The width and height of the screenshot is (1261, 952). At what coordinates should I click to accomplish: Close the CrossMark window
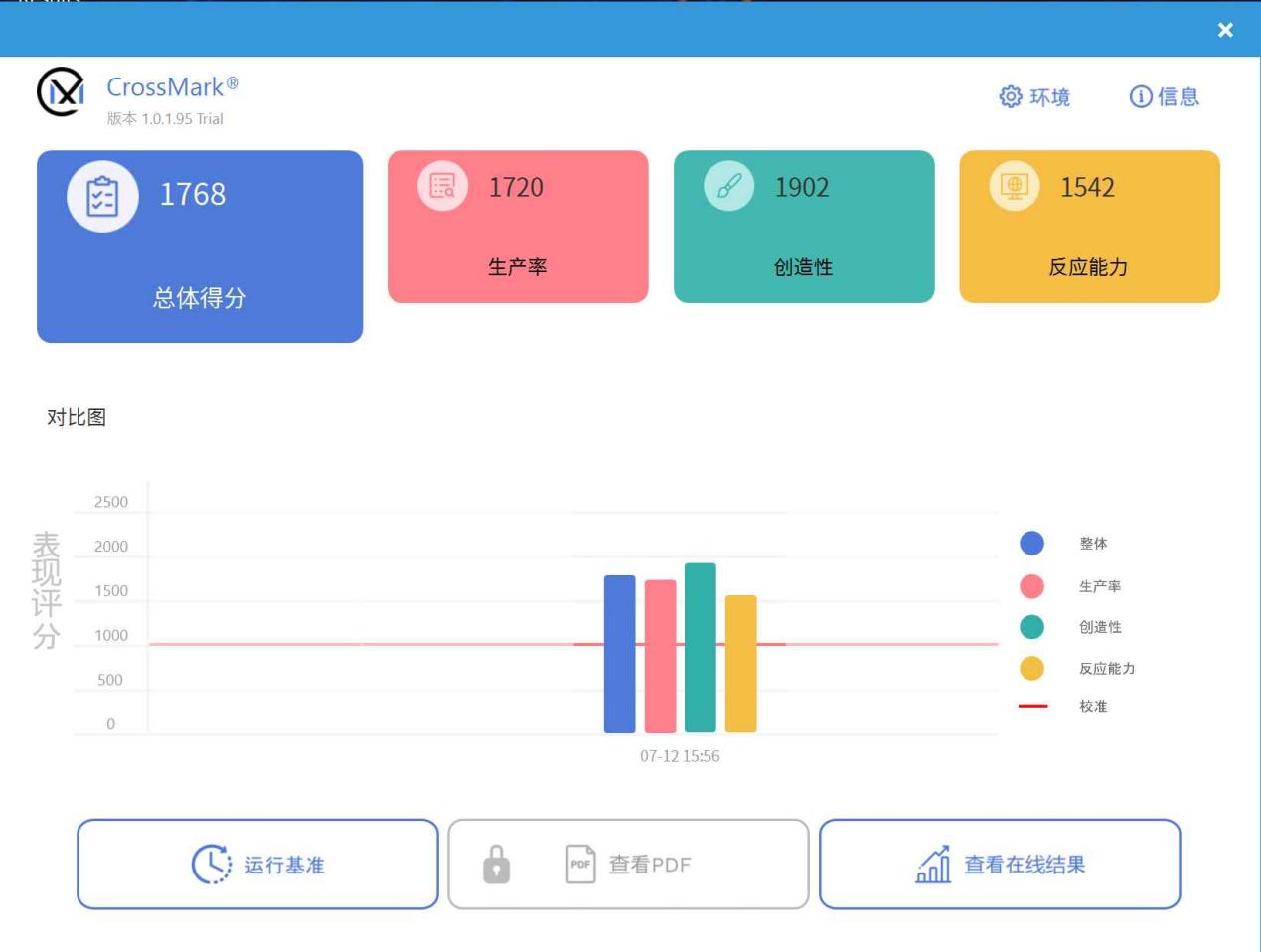pos(1225,30)
